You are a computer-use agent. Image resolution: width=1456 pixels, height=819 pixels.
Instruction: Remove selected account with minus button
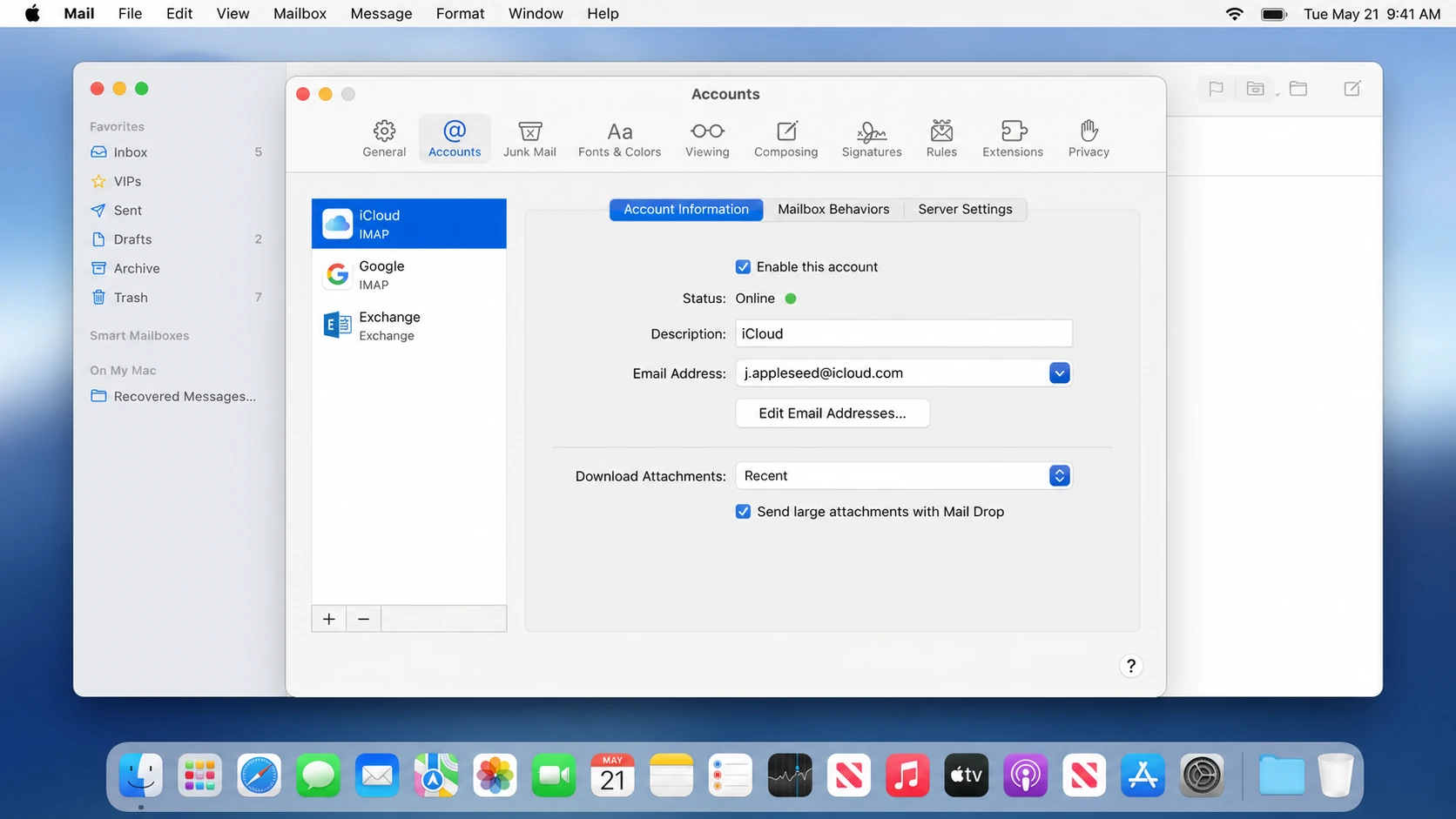click(x=364, y=619)
